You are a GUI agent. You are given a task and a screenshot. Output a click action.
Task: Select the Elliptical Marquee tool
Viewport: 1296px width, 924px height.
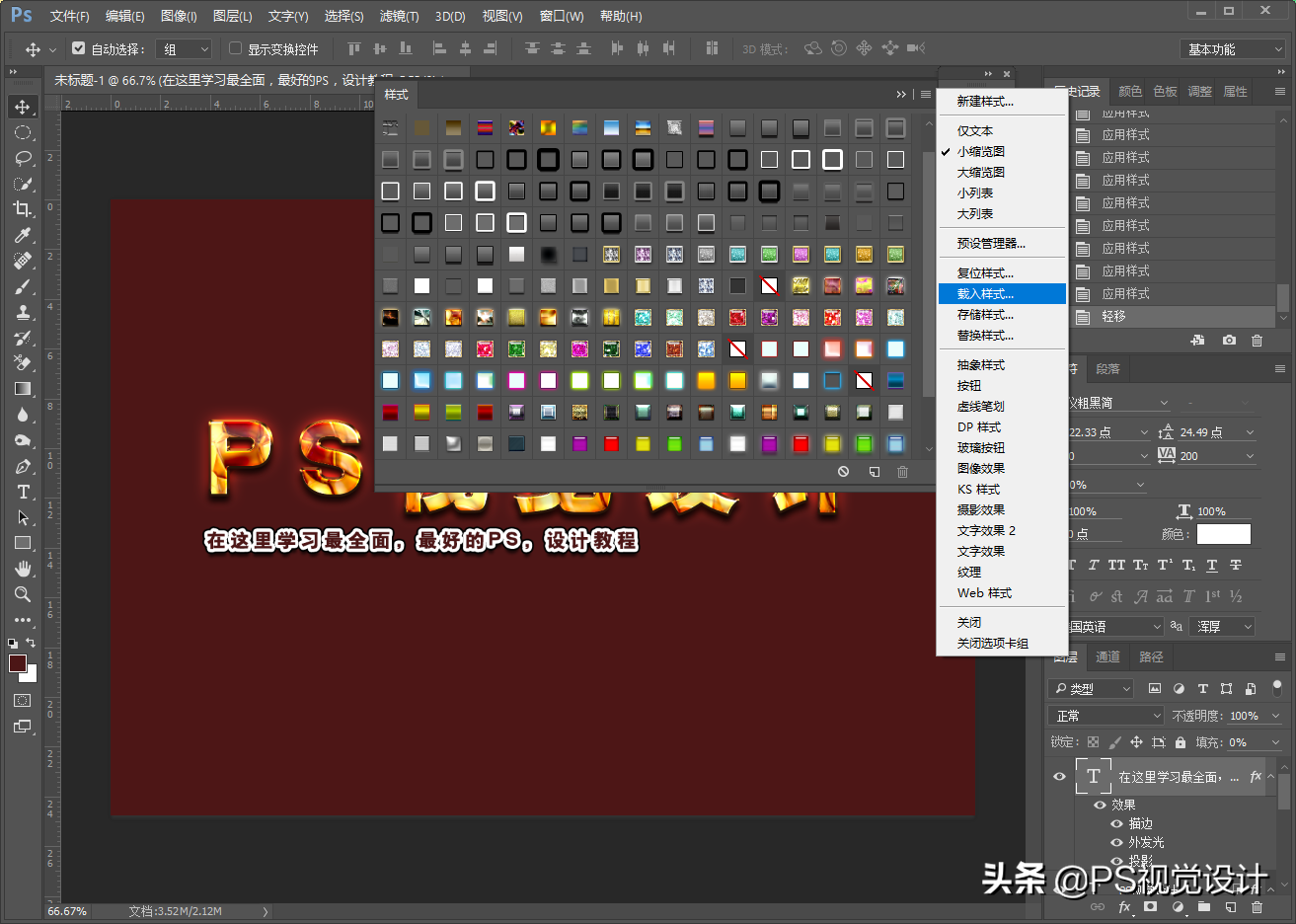point(22,132)
